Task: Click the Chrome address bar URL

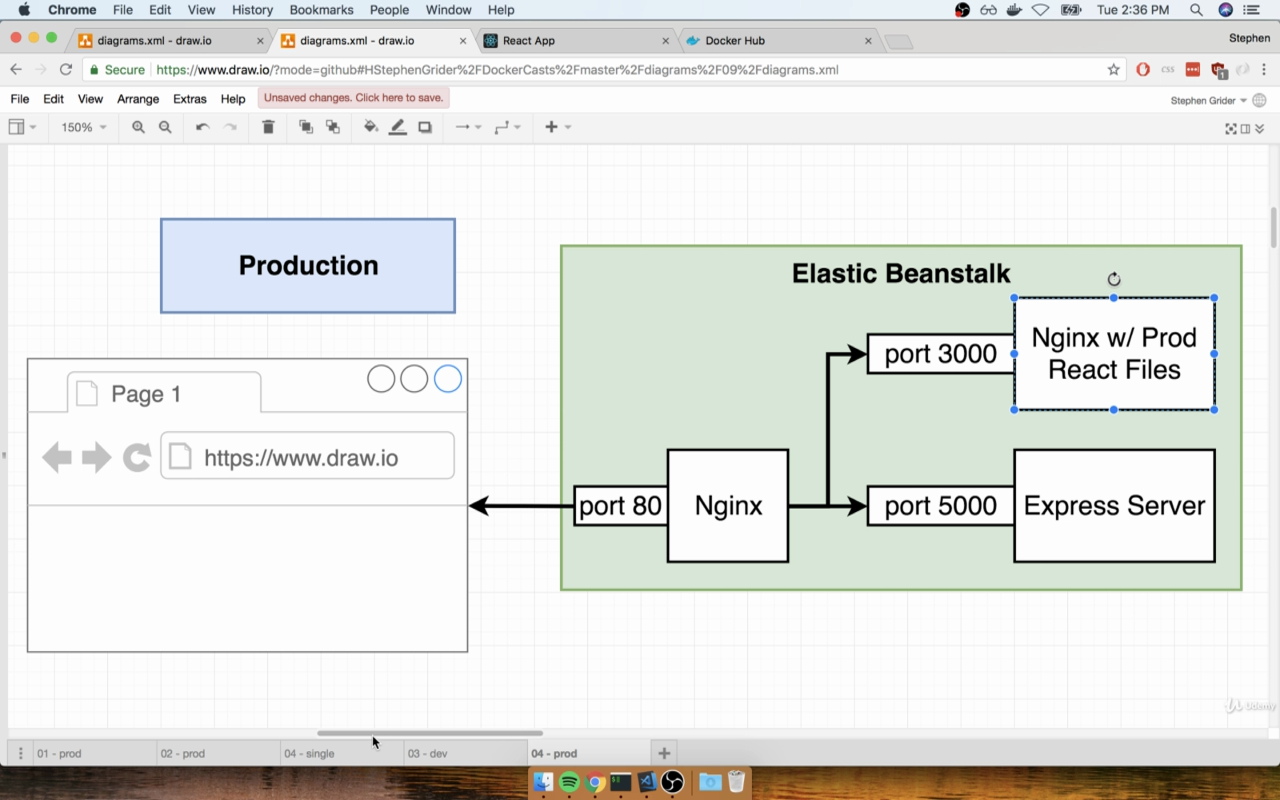Action: coord(497,70)
